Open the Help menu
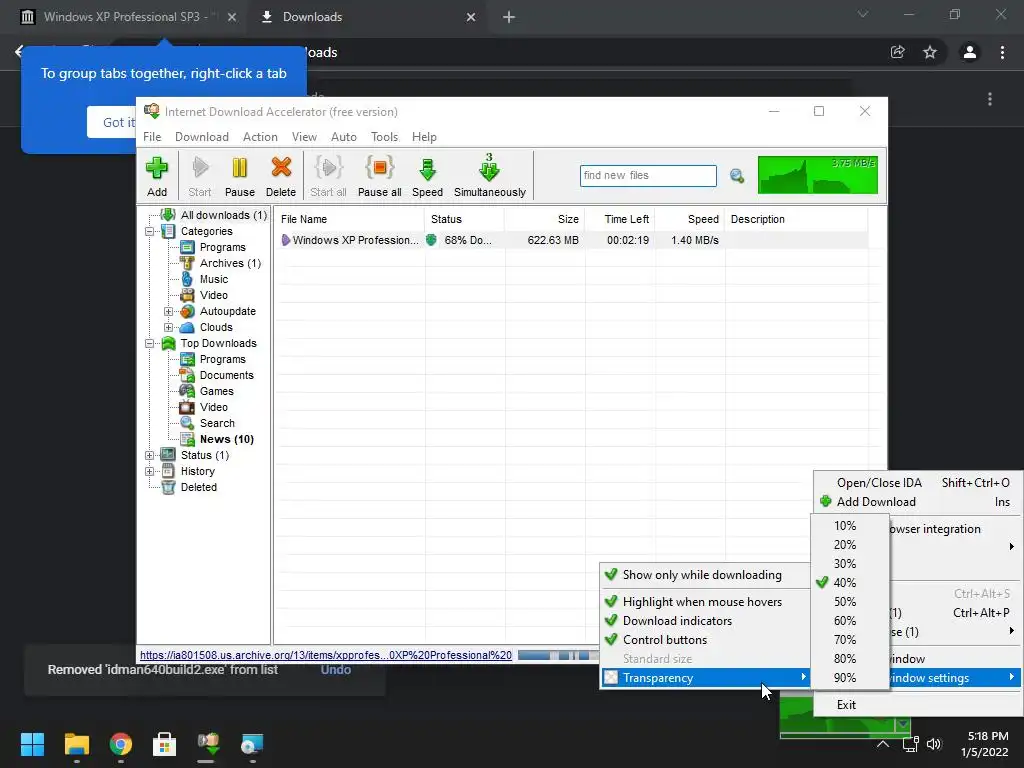The width and height of the screenshot is (1024, 768). (424, 136)
